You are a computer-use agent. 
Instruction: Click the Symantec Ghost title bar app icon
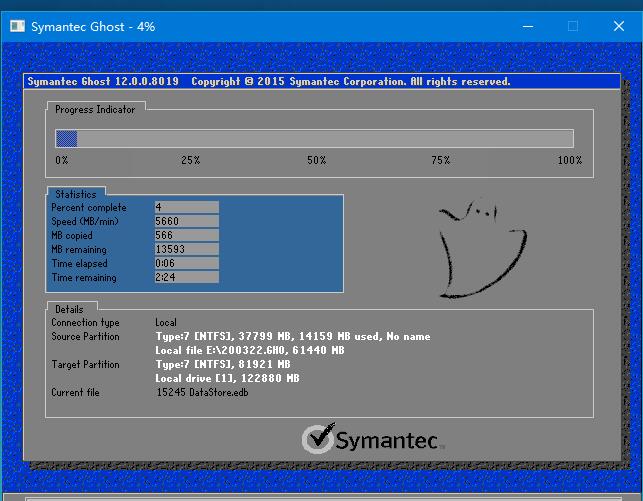click(17, 27)
